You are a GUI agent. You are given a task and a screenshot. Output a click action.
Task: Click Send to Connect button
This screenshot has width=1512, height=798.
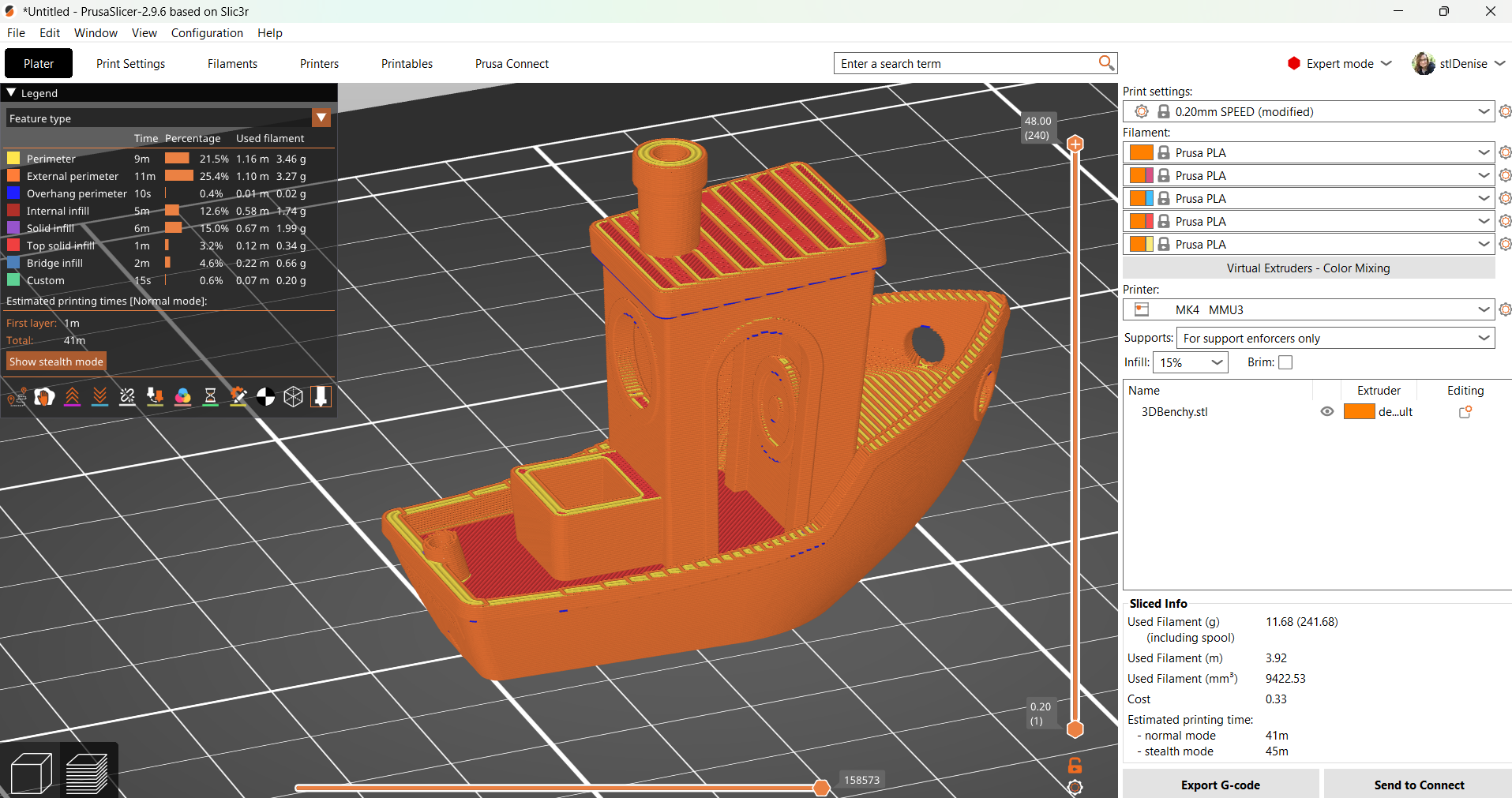[1419, 785]
